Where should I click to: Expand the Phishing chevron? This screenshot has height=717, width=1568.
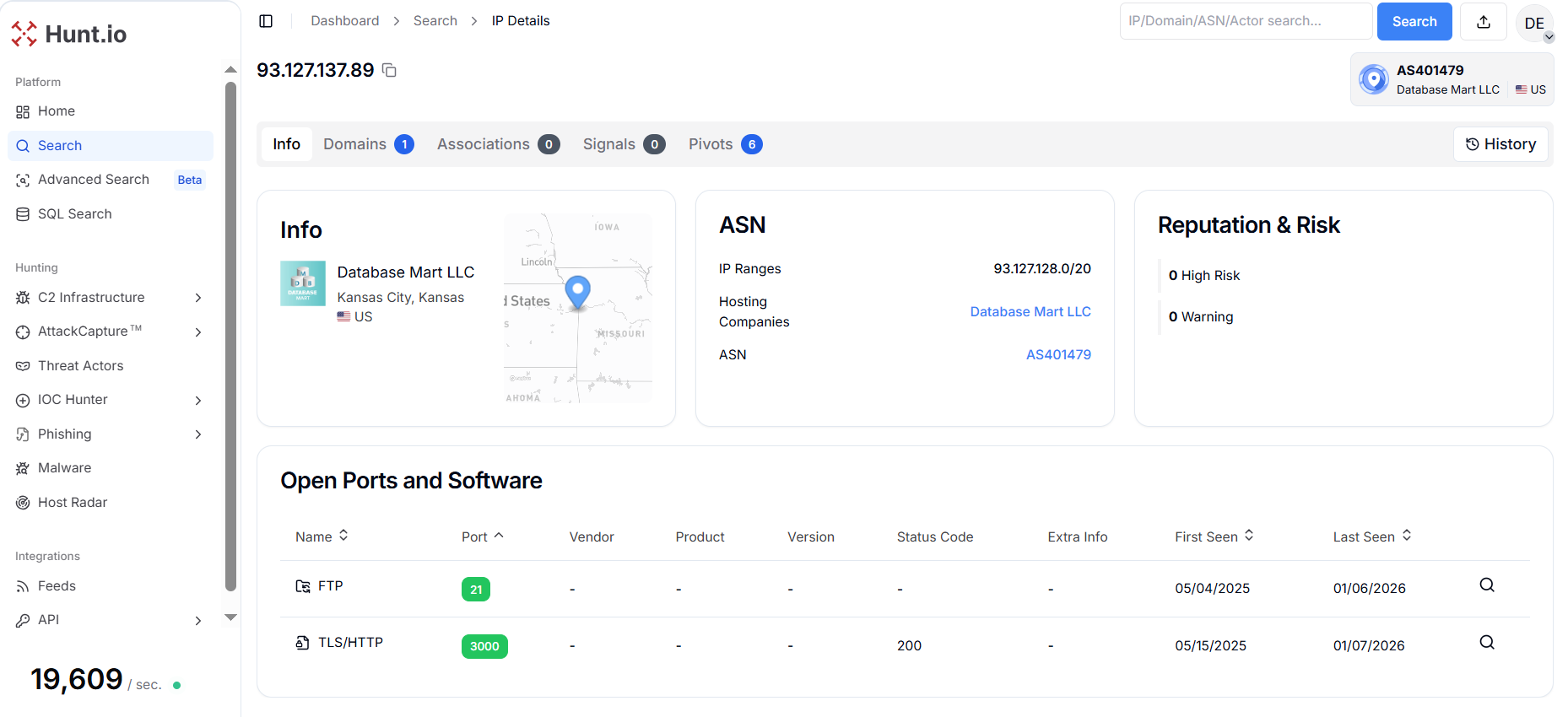click(x=198, y=434)
